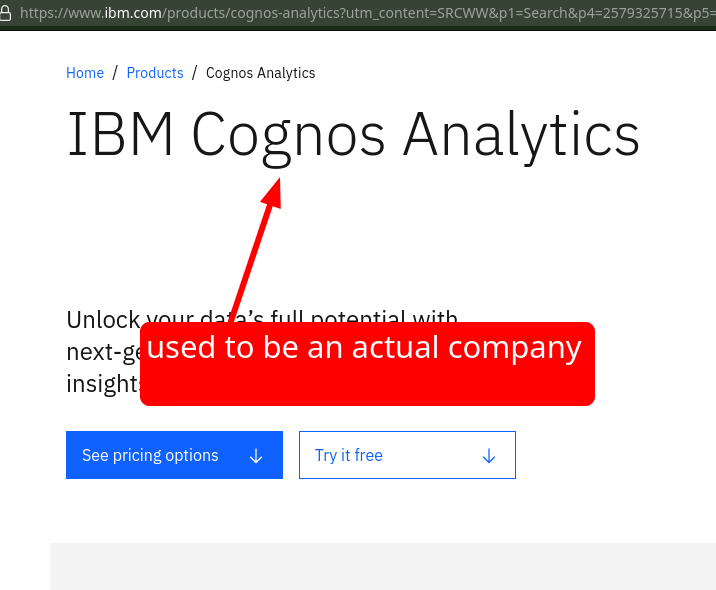Click the word Analytics in the large heading
This screenshot has width=716, height=590.
[x=521, y=135]
